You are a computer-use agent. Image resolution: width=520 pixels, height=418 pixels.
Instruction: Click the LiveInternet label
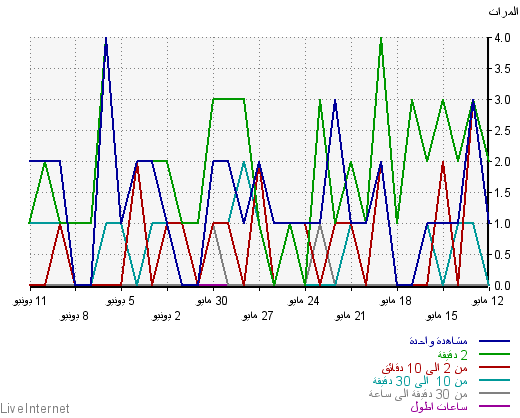coord(35,408)
